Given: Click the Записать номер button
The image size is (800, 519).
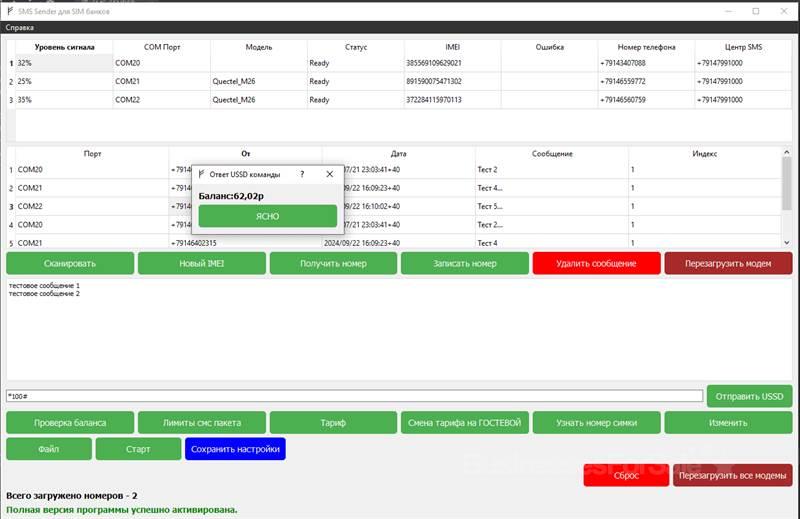Looking at the screenshot, I should click(464, 263).
